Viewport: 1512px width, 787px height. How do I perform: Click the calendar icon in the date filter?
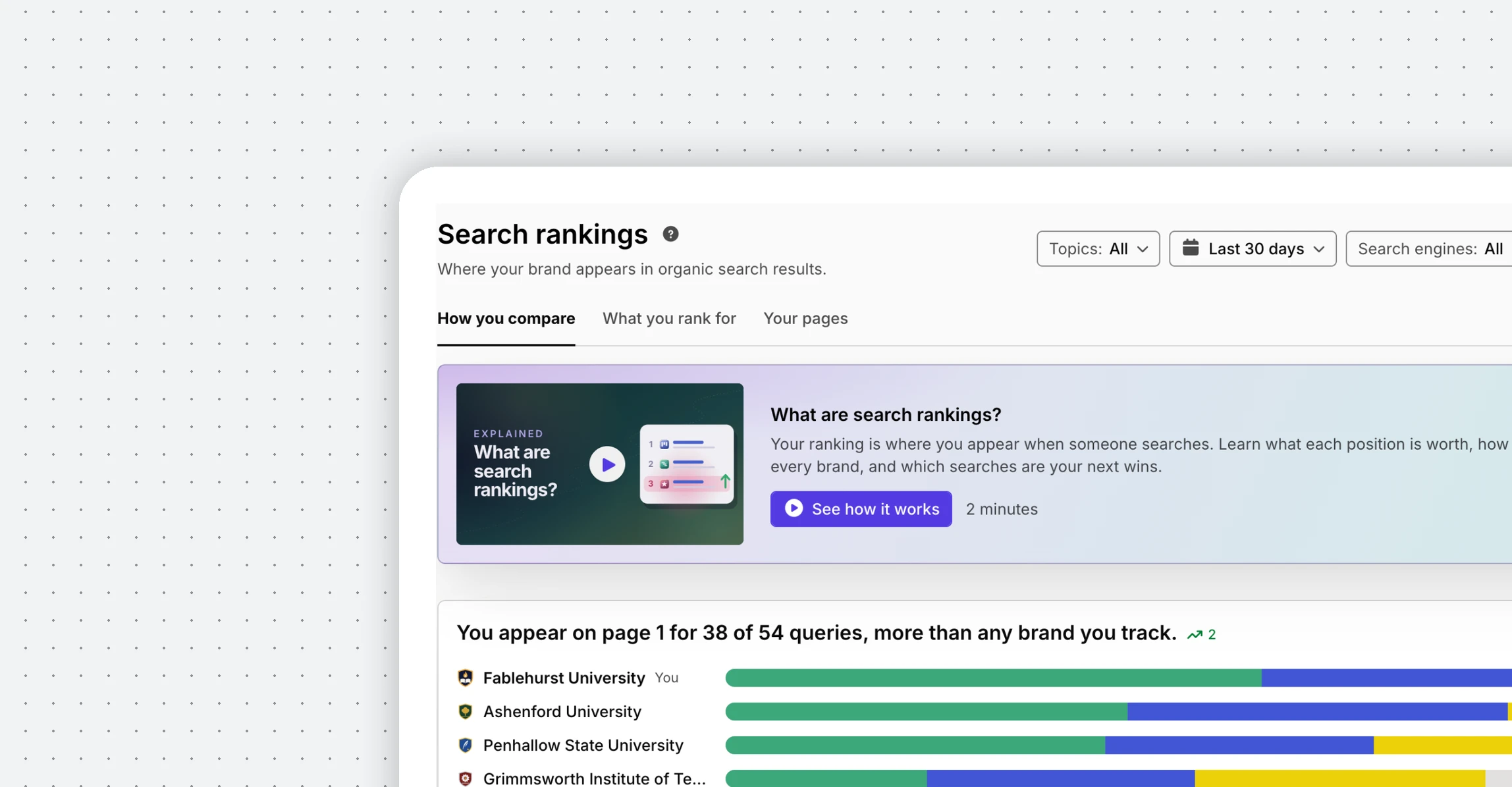coord(1190,248)
